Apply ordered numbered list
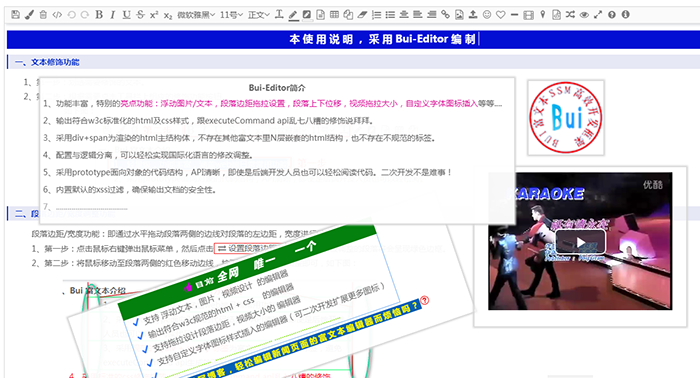 click(376, 15)
